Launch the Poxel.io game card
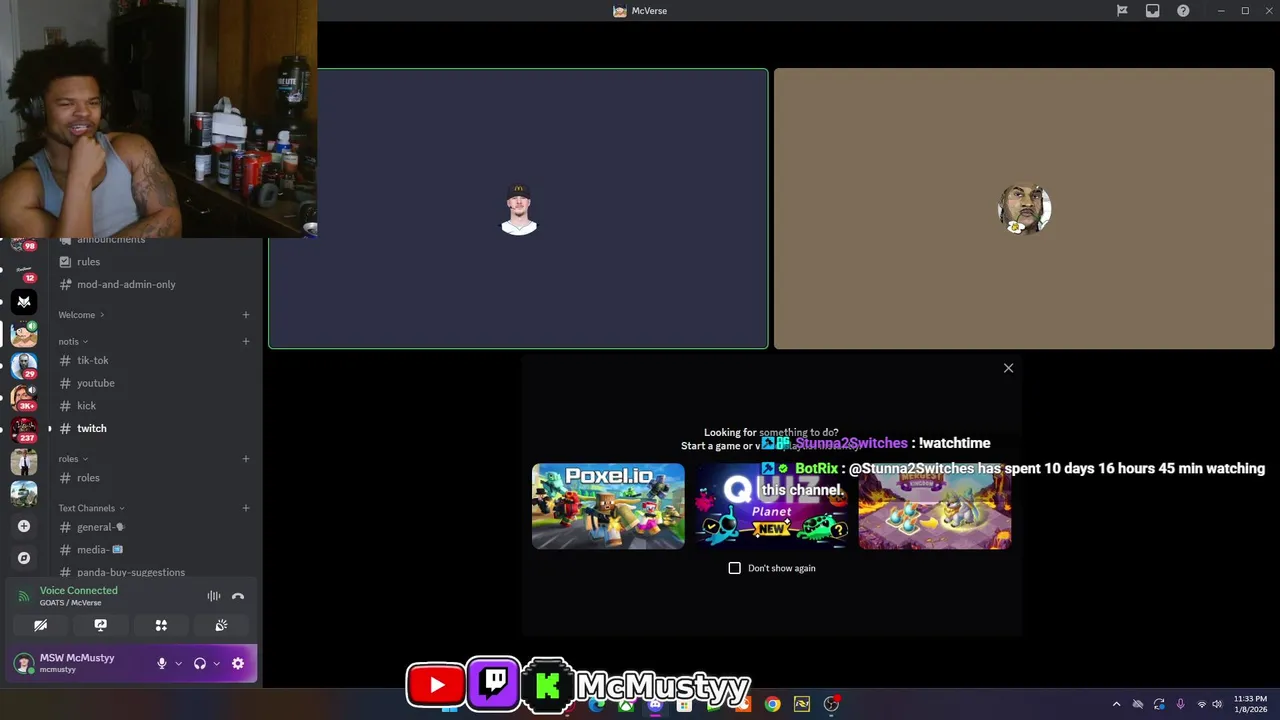 click(608, 506)
